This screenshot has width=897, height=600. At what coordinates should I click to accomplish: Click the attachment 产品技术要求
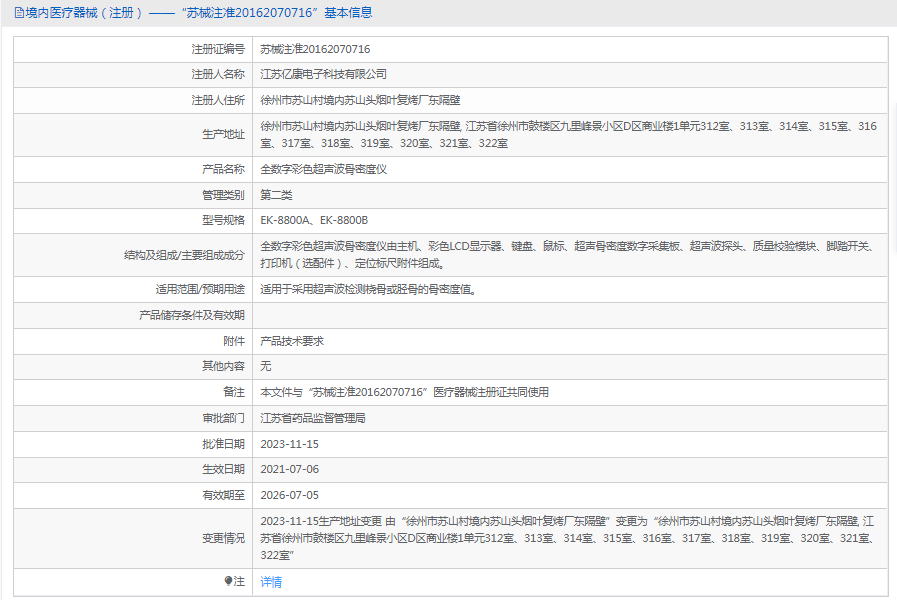coord(292,341)
